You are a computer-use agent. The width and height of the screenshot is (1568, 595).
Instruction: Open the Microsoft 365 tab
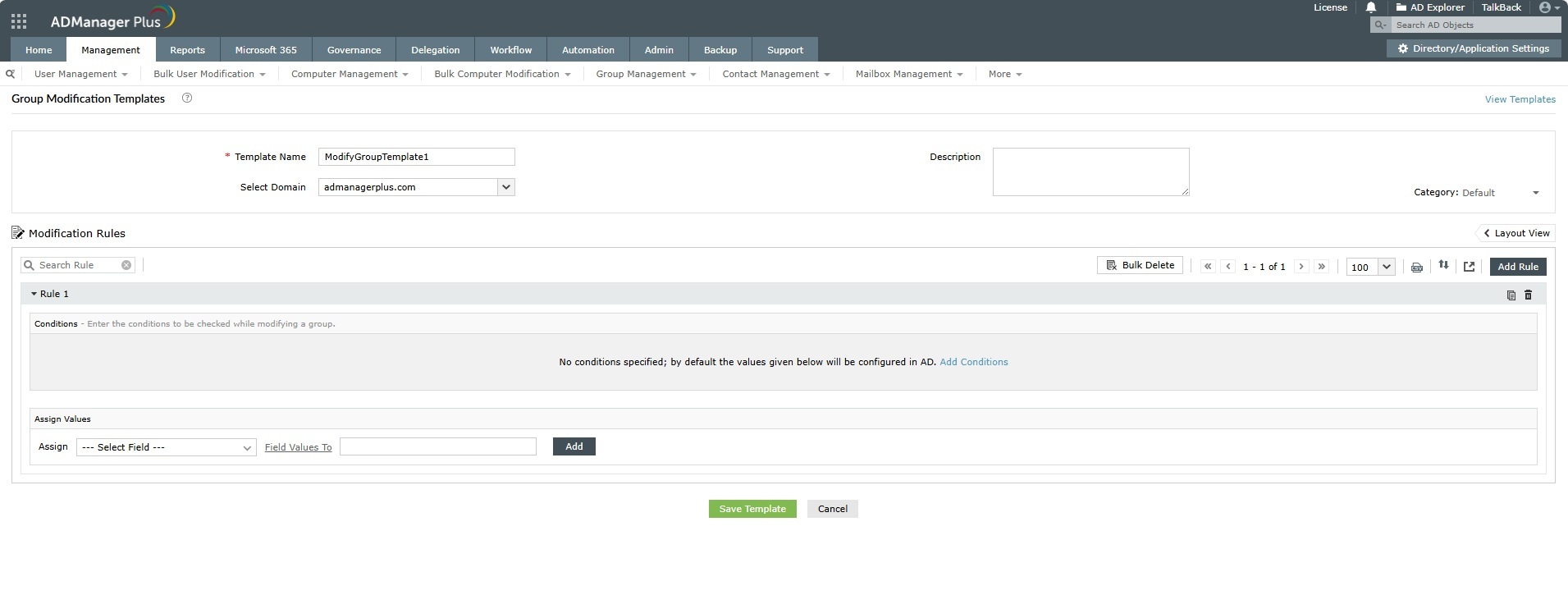point(266,50)
